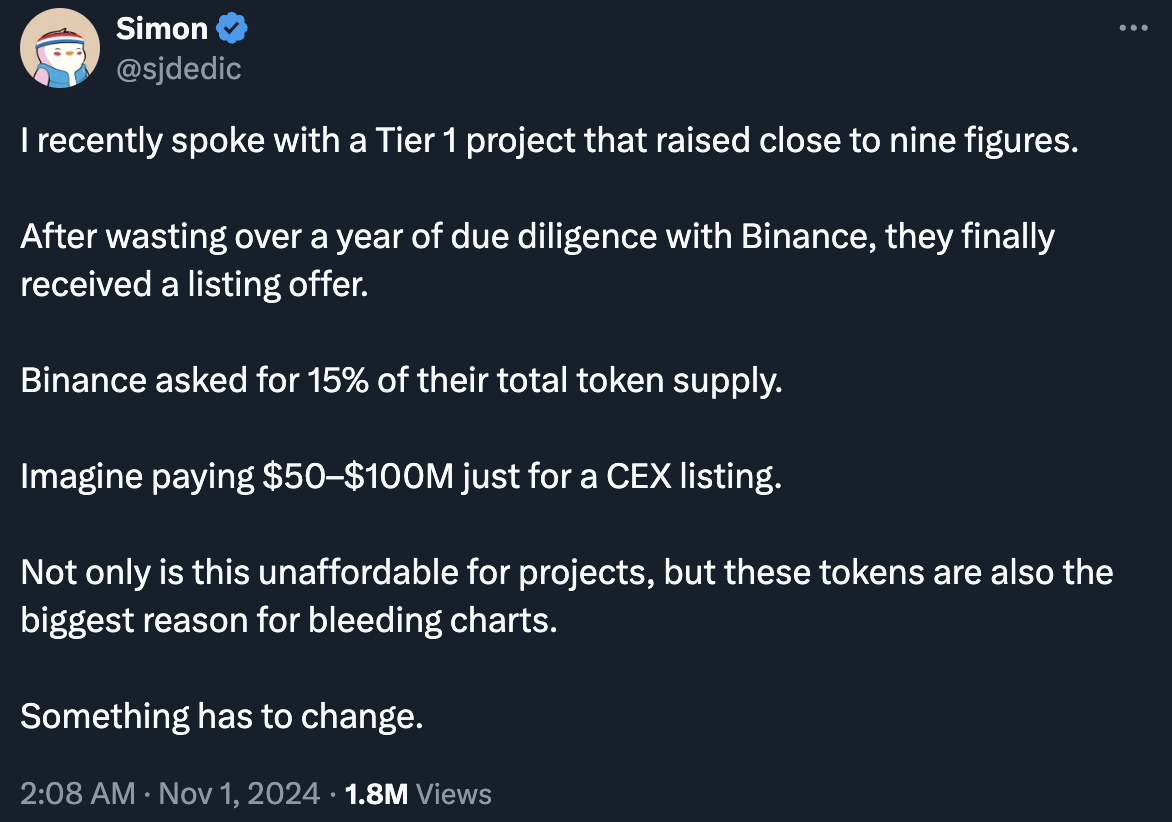Click the phrase 'CEX listing' in the tweet
This screenshot has height=822, width=1172.
[692, 477]
